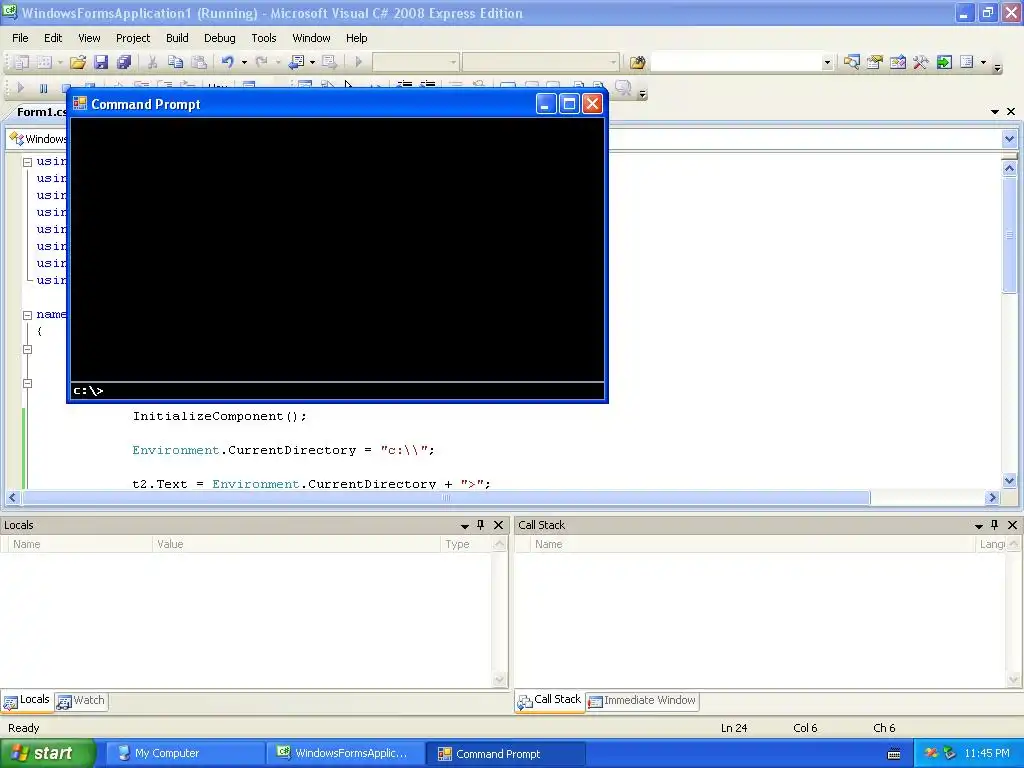
Task: Collapse the using directives region
Action: pos(27,162)
